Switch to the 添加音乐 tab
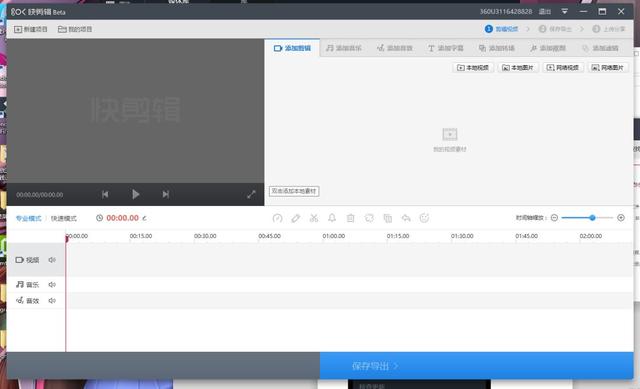 click(x=344, y=48)
